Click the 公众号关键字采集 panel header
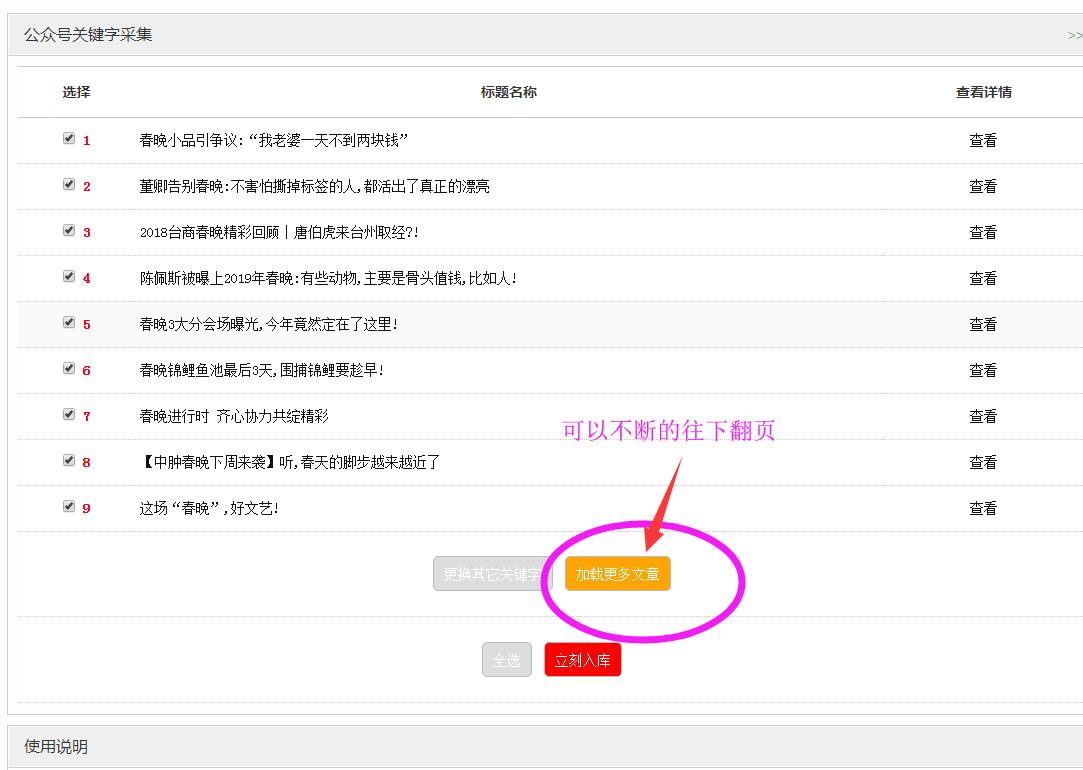This screenshot has height=770, width=1083. click(88, 35)
